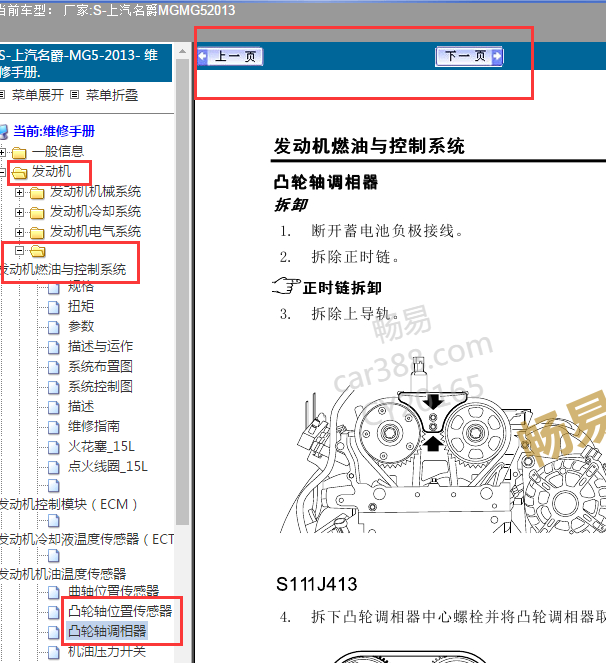Click the 发动机燃油与控制系统 open folder icon
The height and width of the screenshot is (663, 606).
[x=38, y=251]
